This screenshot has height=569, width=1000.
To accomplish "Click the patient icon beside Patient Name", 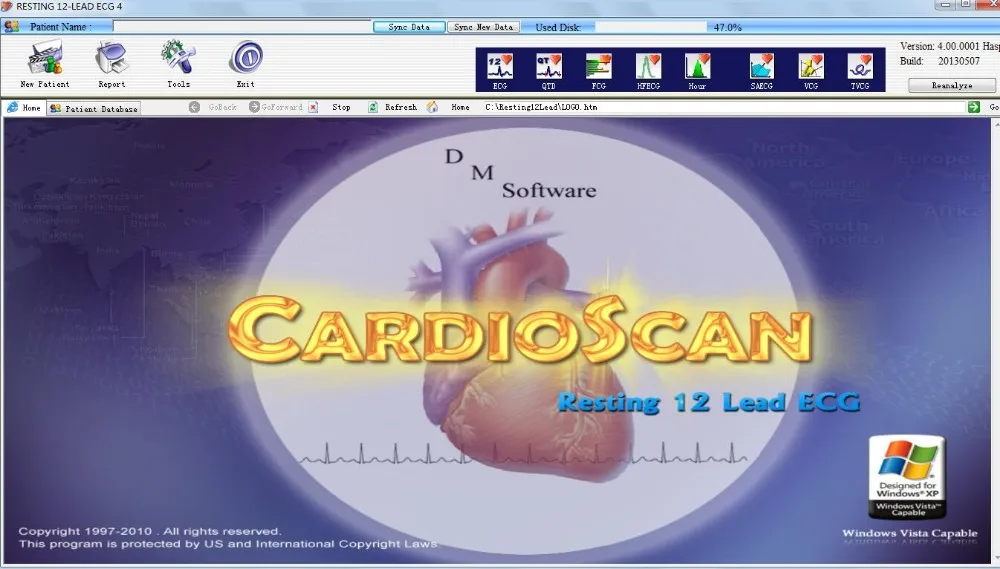I will click(11, 27).
